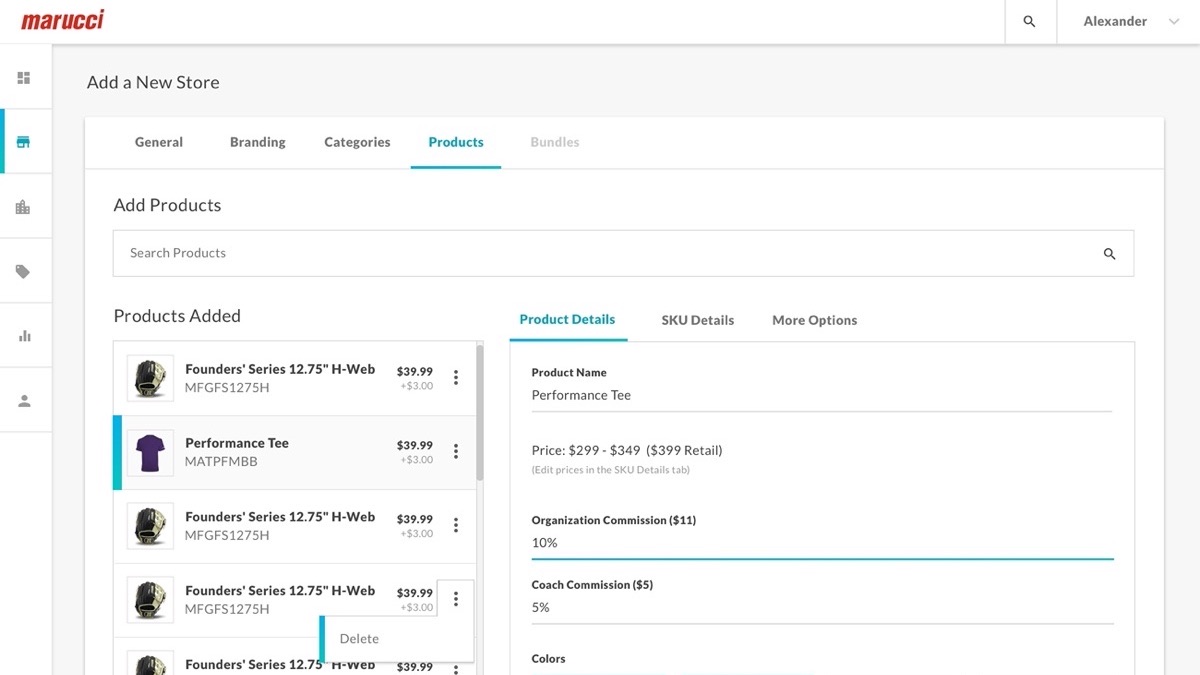The width and height of the screenshot is (1200, 675).
Task: Open the user profile icon in sidebar
Action: 24,400
